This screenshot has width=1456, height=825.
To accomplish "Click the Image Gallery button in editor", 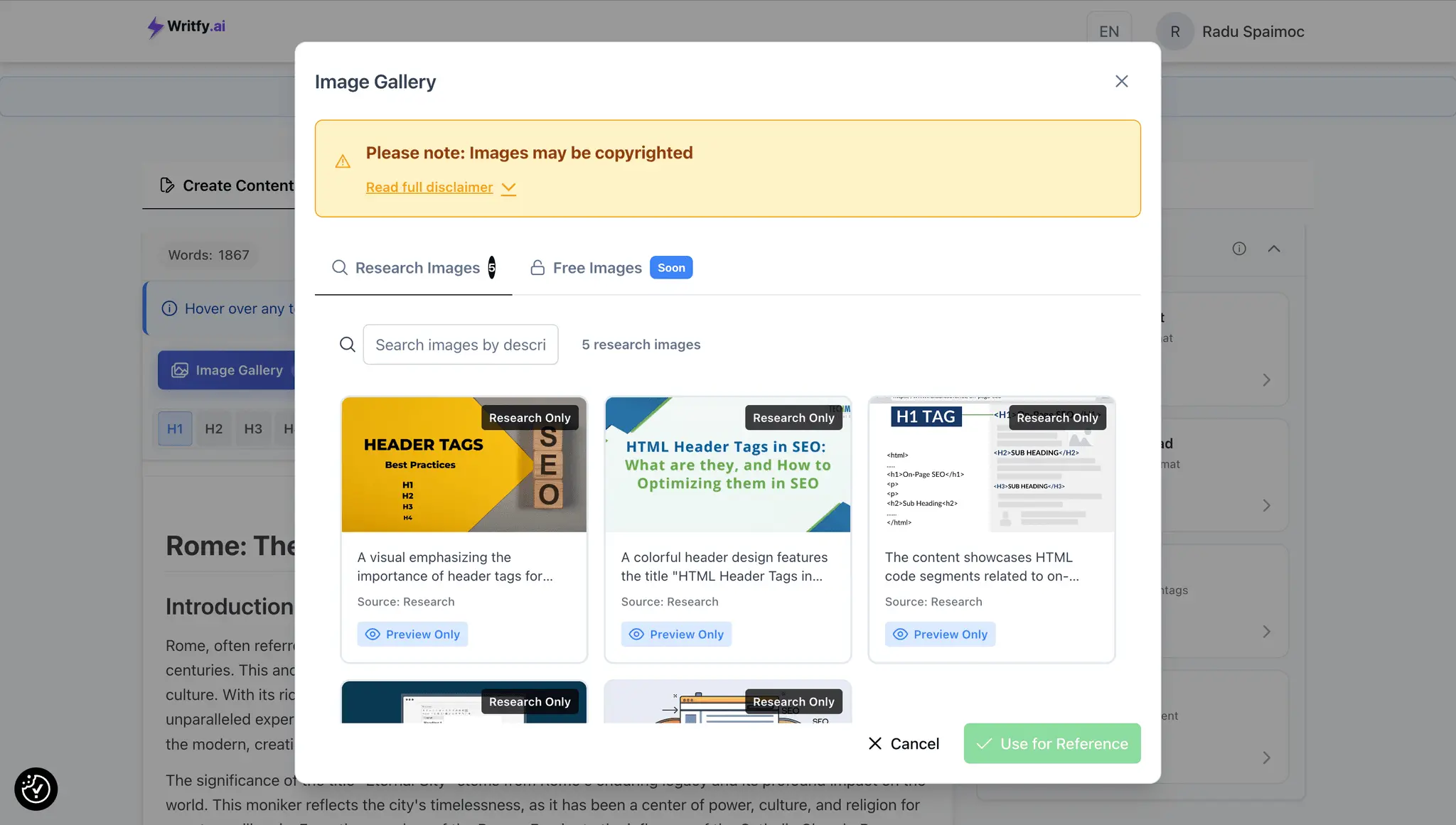I will pyautogui.click(x=227, y=370).
